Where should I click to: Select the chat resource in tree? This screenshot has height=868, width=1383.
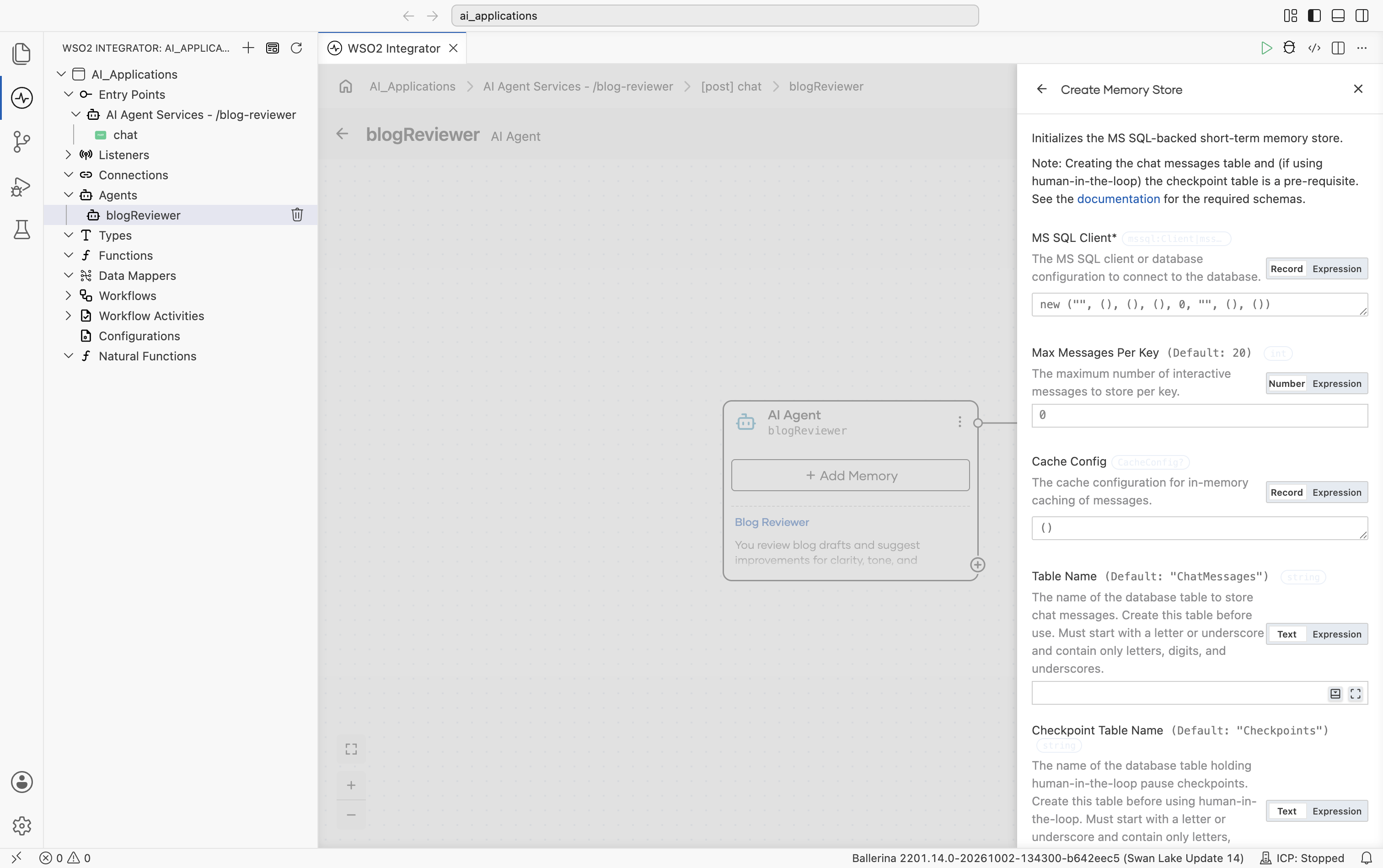(x=125, y=134)
